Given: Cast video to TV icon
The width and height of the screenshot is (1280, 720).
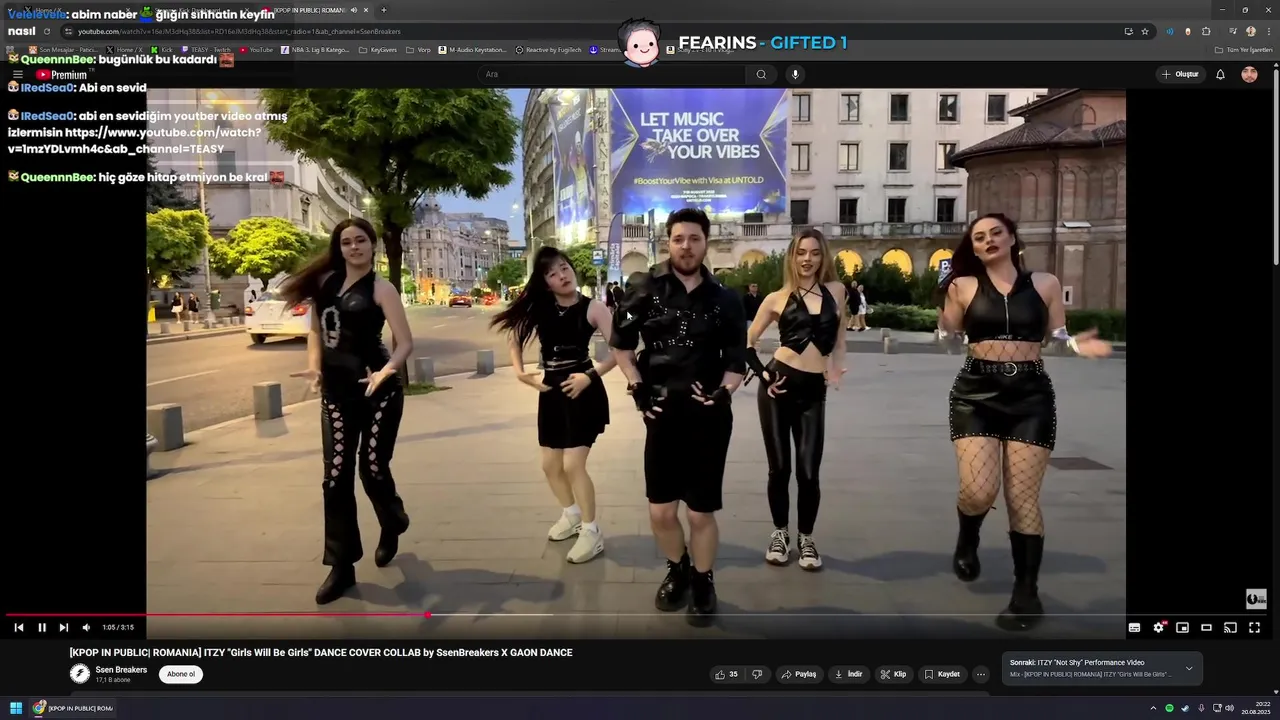Looking at the screenshot, I should click(x=1230, y=627).
